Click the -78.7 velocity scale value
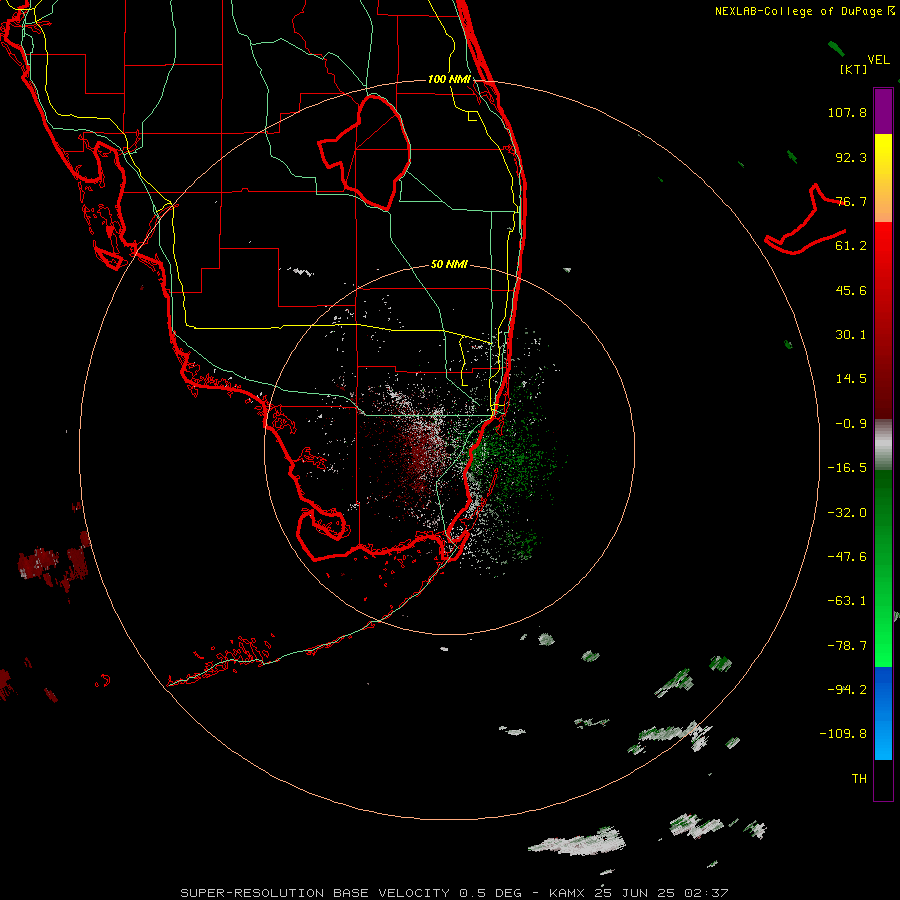Image resolution: width=900 pixels, height=900 pixels. (x=847, y=646)
